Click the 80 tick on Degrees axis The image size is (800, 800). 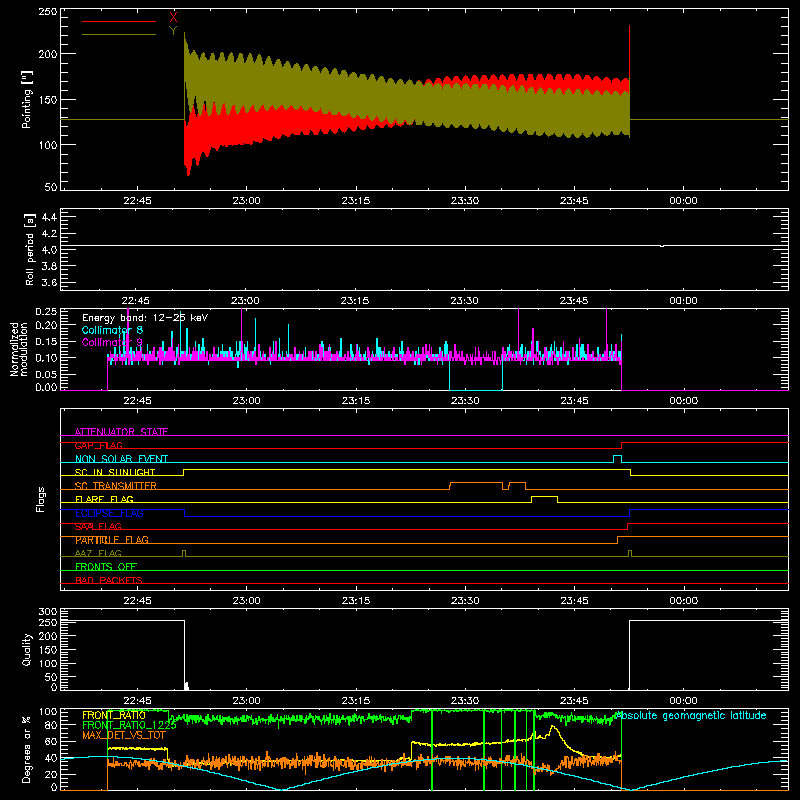point(51,725)
